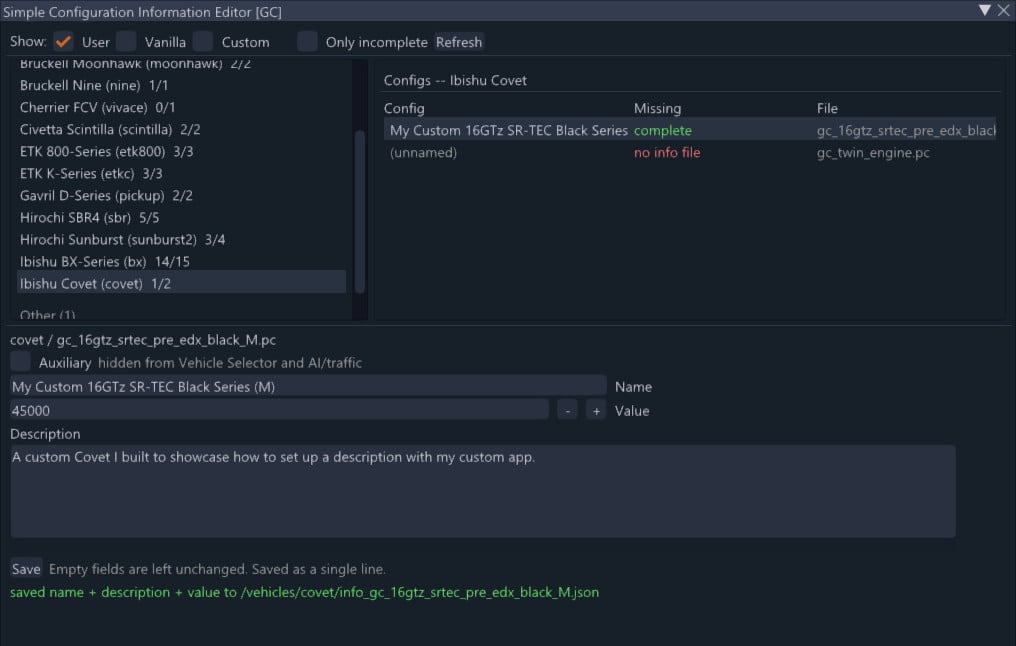This screenshot has width=1016, height=646.
Task: Close the Simple Configuration Information Editor window
Action: [x=1004, y=10]
